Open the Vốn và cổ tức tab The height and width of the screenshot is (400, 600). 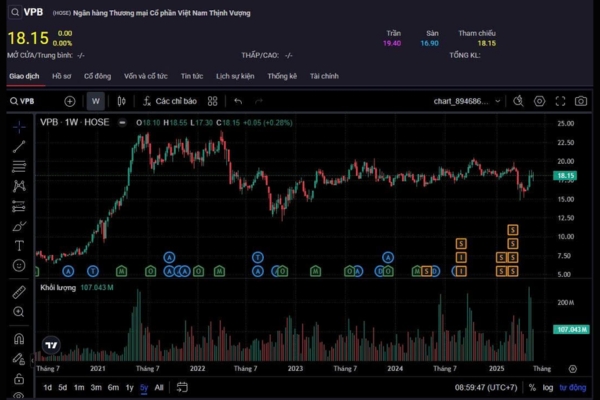pyautogui.click(x=146, y=76)
